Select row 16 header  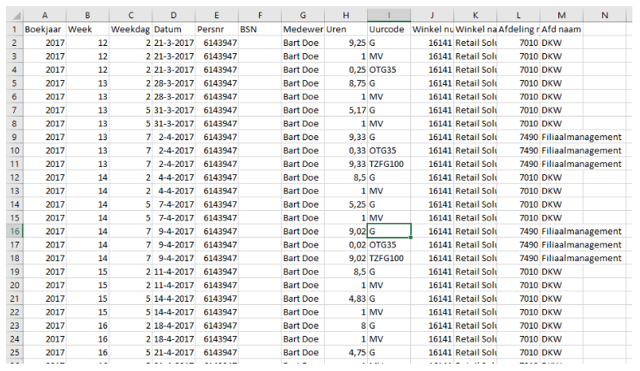coord(15,231)
